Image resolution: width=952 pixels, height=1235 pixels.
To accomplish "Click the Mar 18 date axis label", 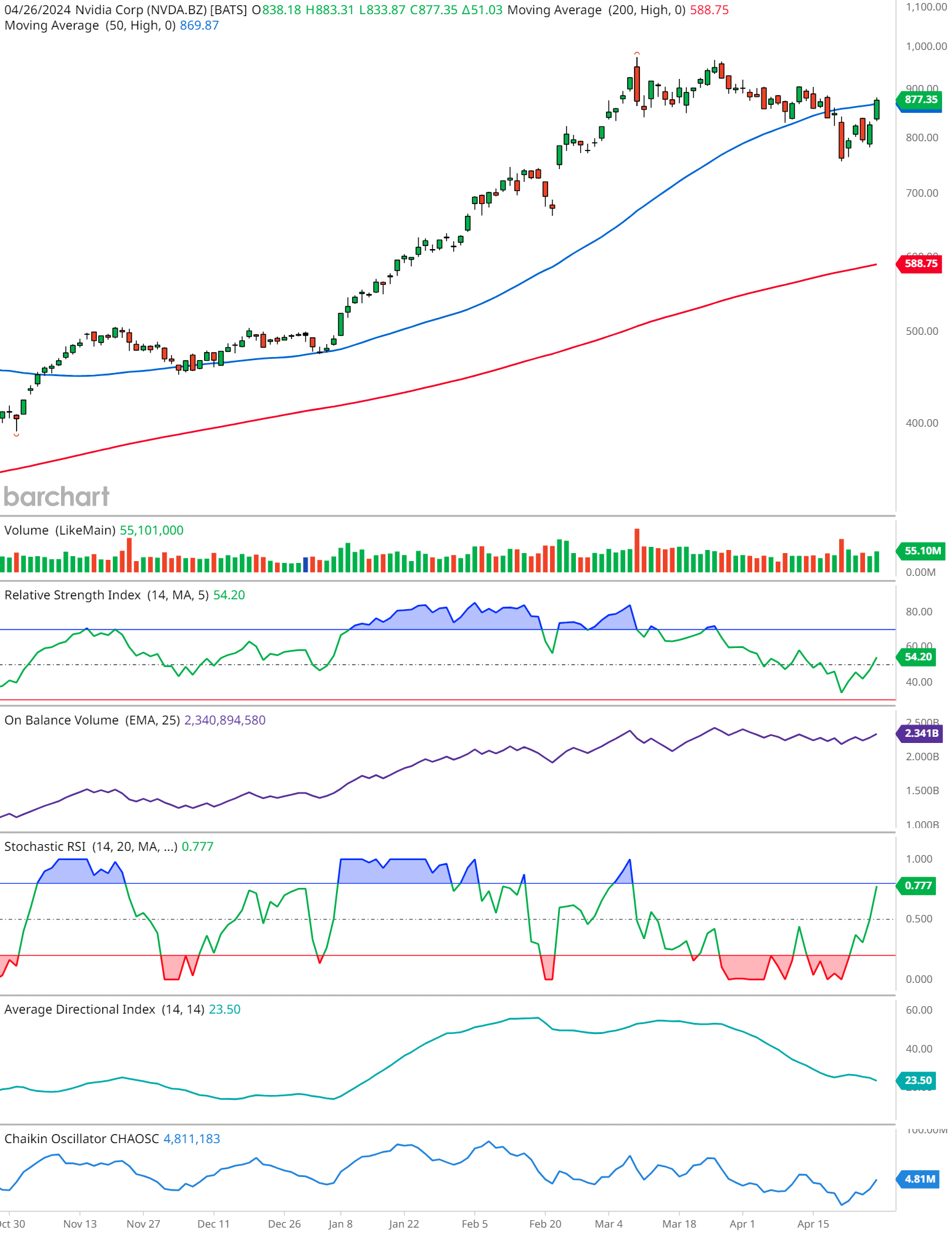I will click(x=679, y=1224).
